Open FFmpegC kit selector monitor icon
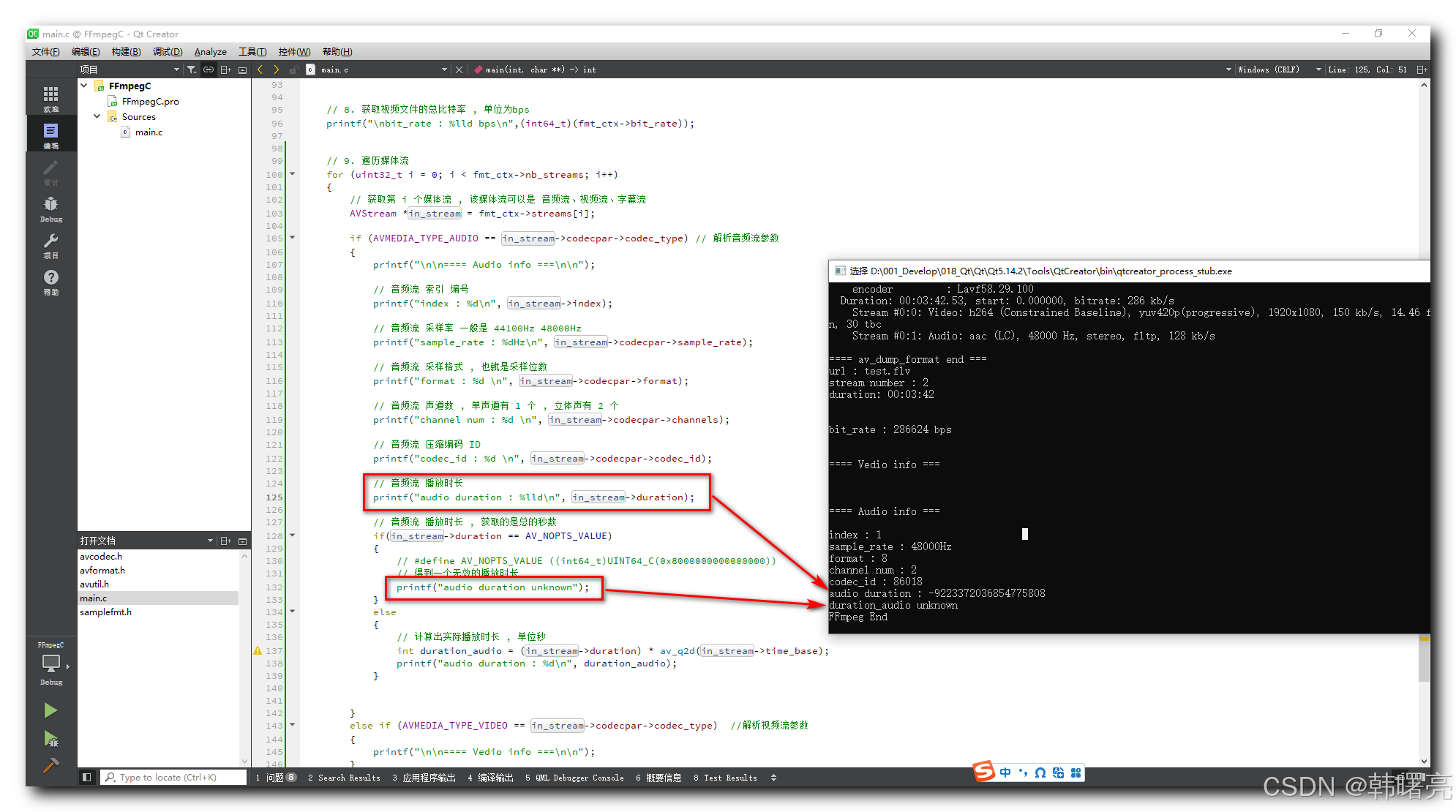 click(50, 665)
